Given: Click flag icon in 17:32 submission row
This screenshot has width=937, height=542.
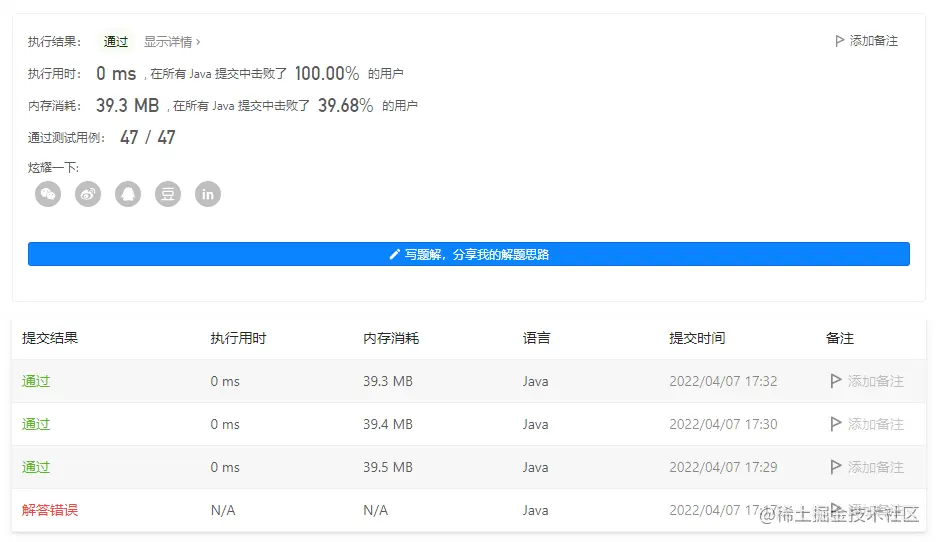Looking at the screenshot, I should (836, 381).
